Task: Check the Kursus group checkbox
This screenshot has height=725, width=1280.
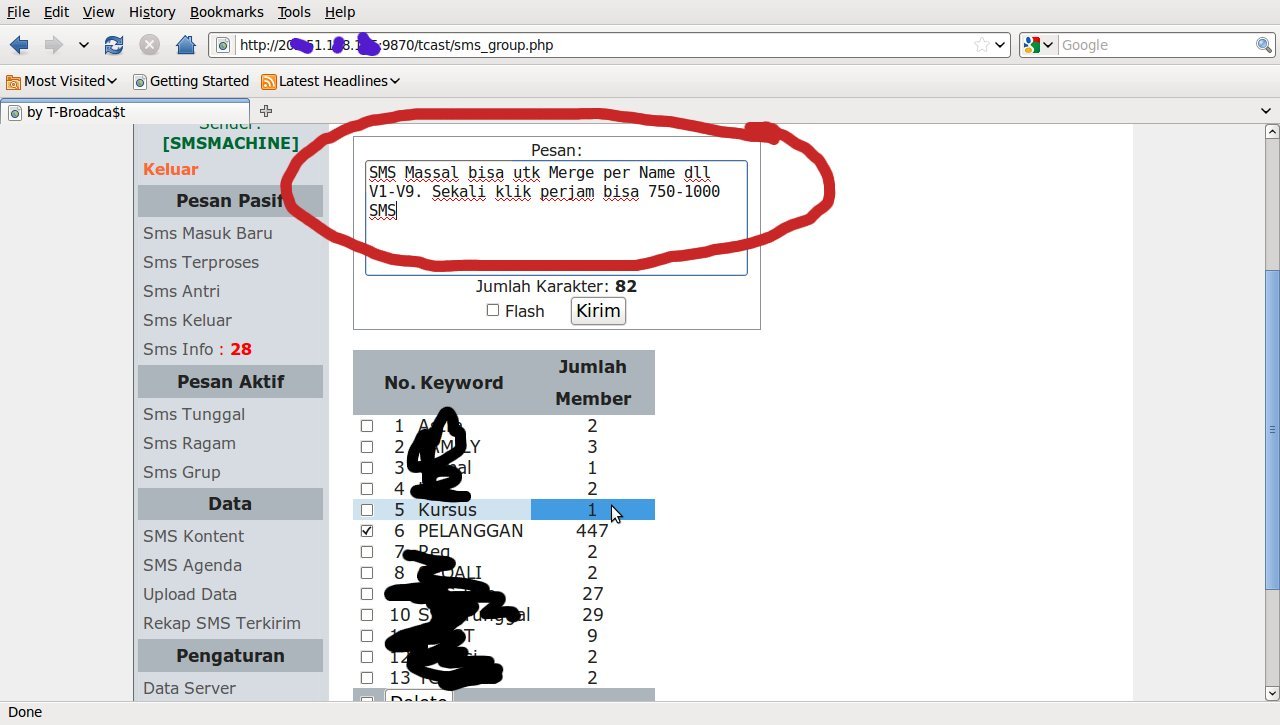Action: (367, 510)
